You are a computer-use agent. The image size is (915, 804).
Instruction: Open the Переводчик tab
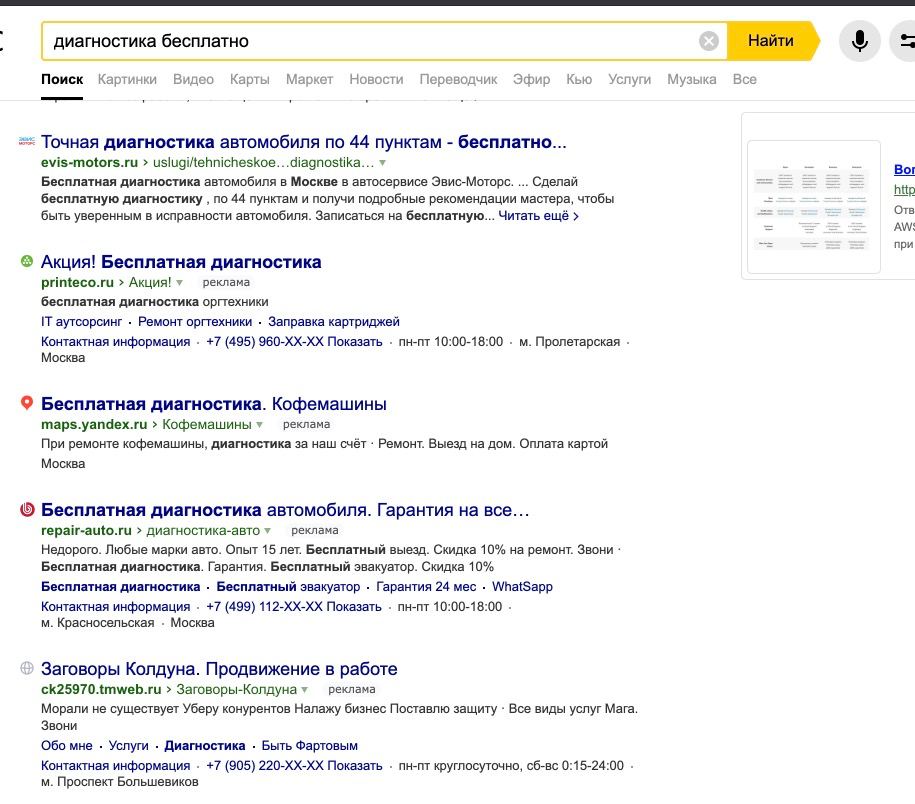(458, 79)
